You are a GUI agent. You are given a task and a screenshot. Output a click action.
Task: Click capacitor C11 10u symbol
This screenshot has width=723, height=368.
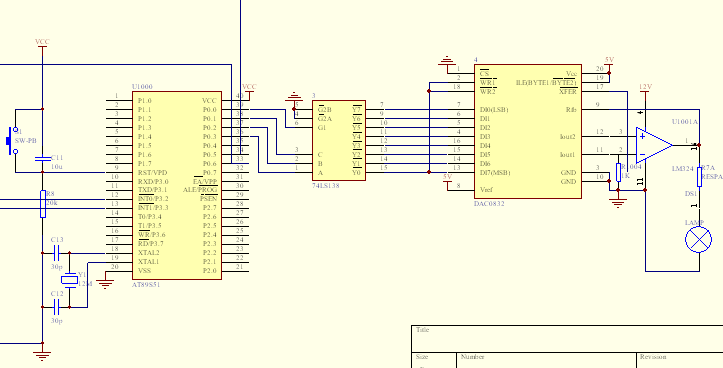[x=42, y=159]
